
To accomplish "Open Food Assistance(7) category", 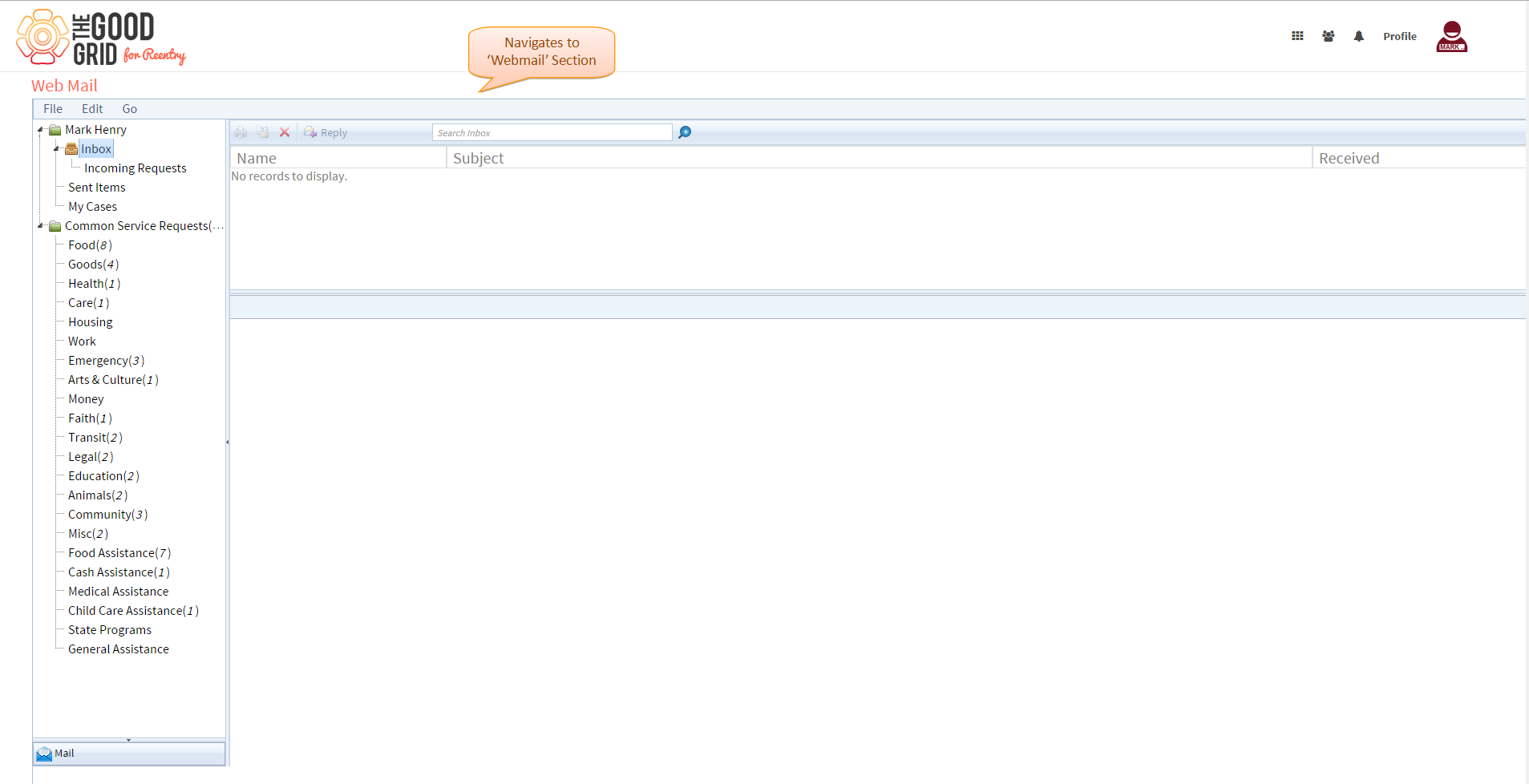I will pos(119,553).
